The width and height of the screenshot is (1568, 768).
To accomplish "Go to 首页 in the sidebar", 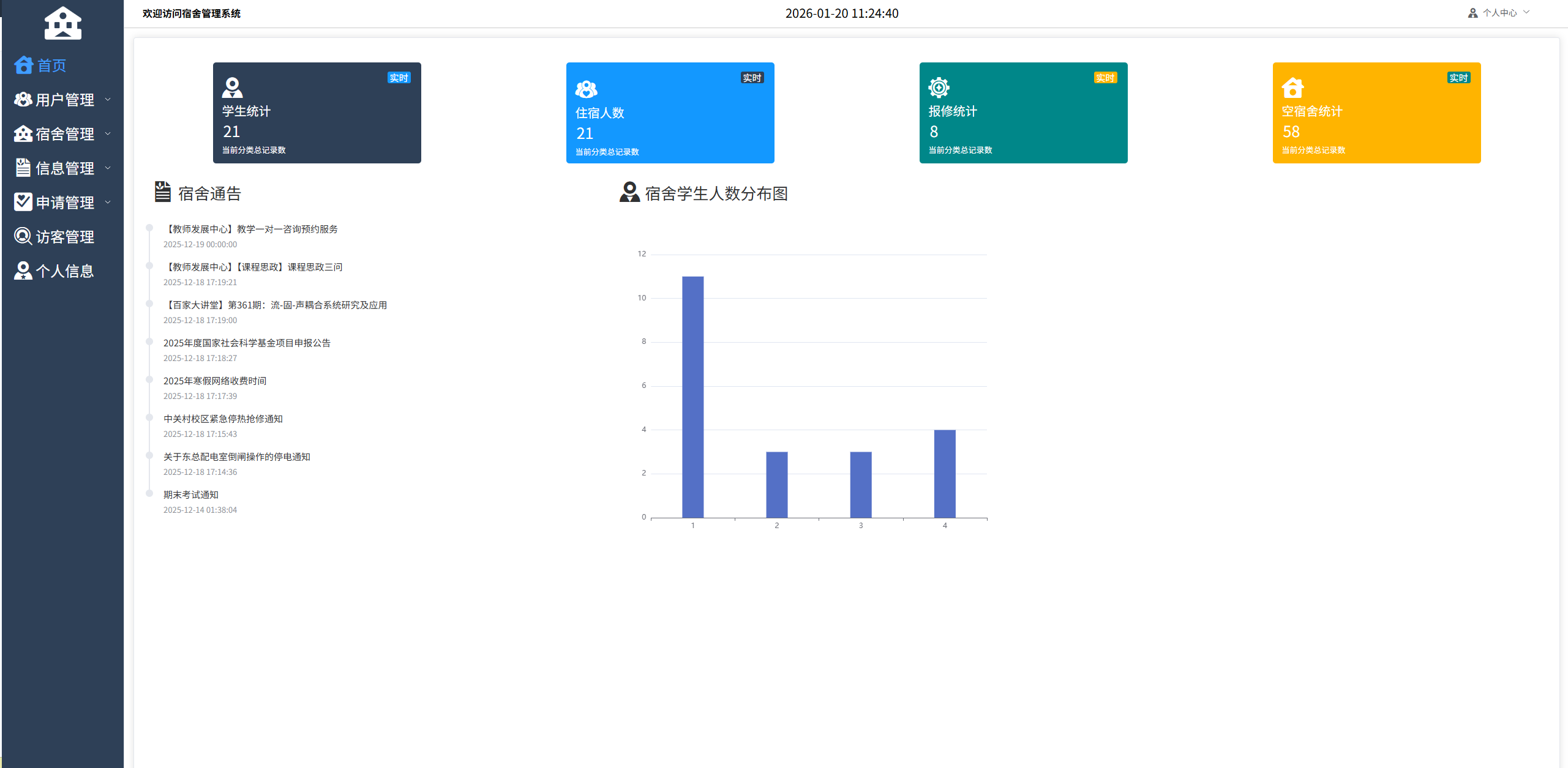I will pyautogui.click(x=51, y=65).
